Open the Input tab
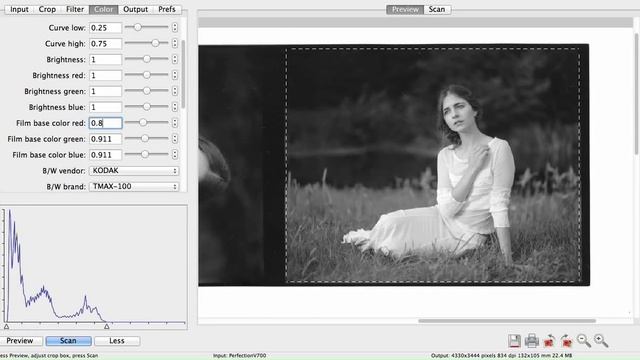This screenshot has width=640, height=360. [19, 9]
